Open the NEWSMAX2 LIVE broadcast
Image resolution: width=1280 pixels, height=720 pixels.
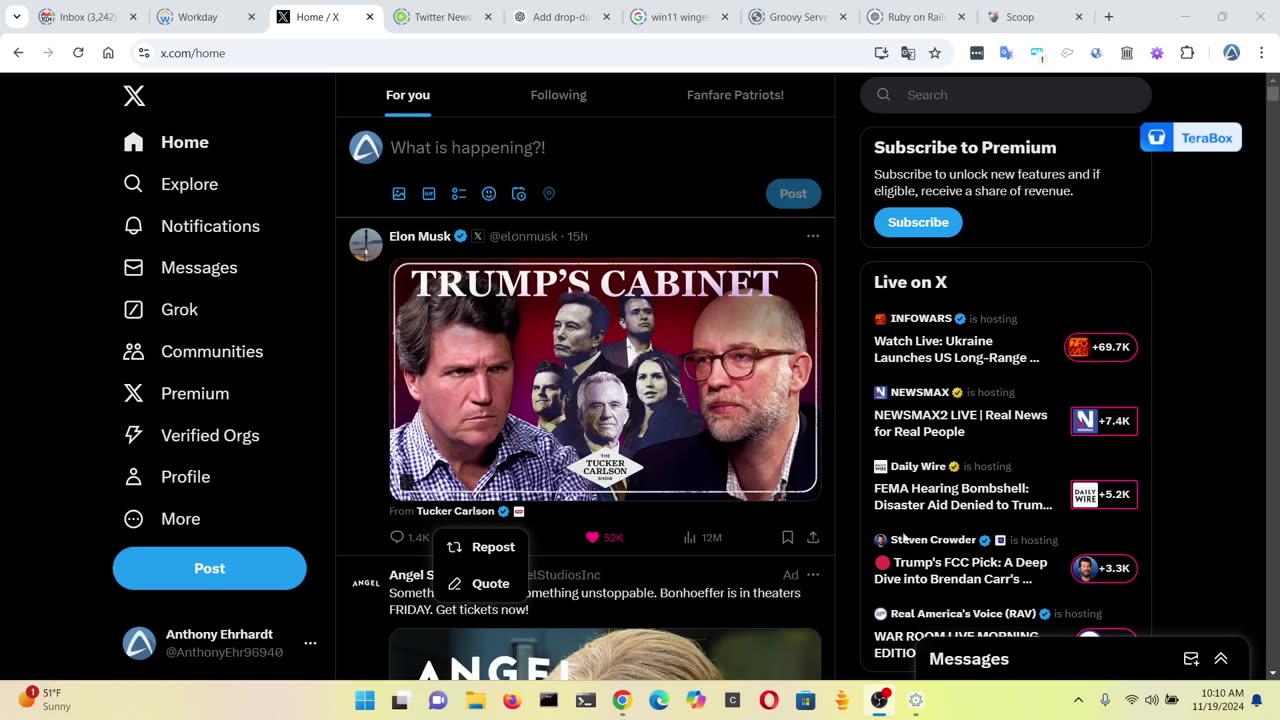tap(961, 423)
